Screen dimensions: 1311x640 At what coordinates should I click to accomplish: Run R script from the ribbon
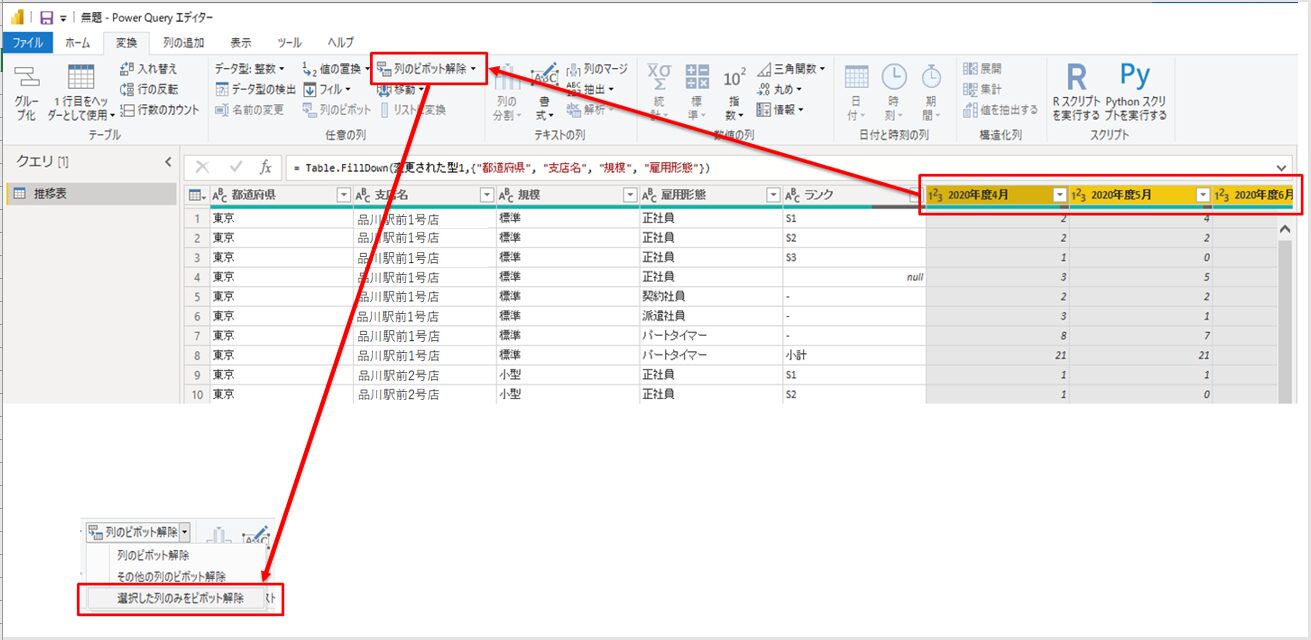[1076, 80]
